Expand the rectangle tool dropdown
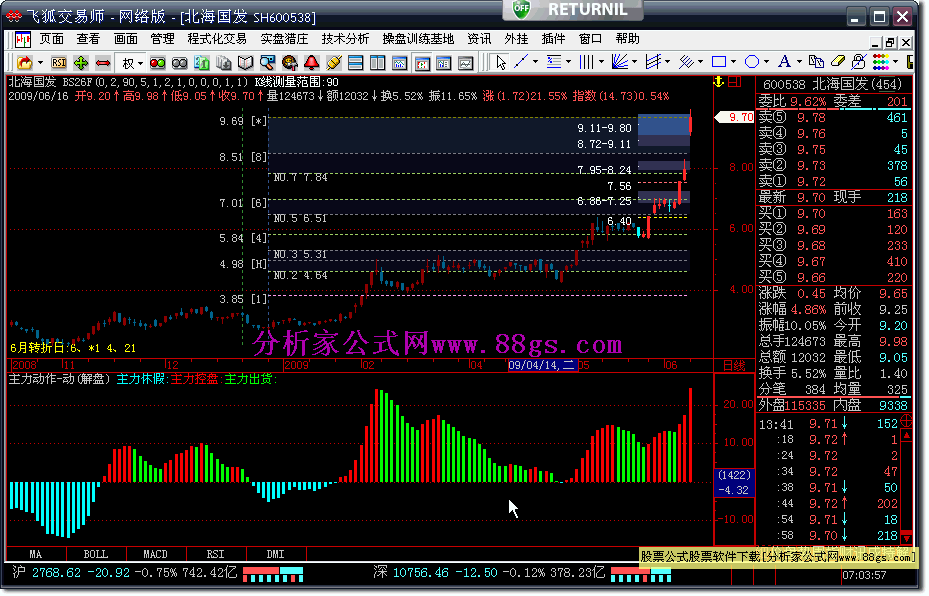Screen dimensions: 929x596 [733, 62]
